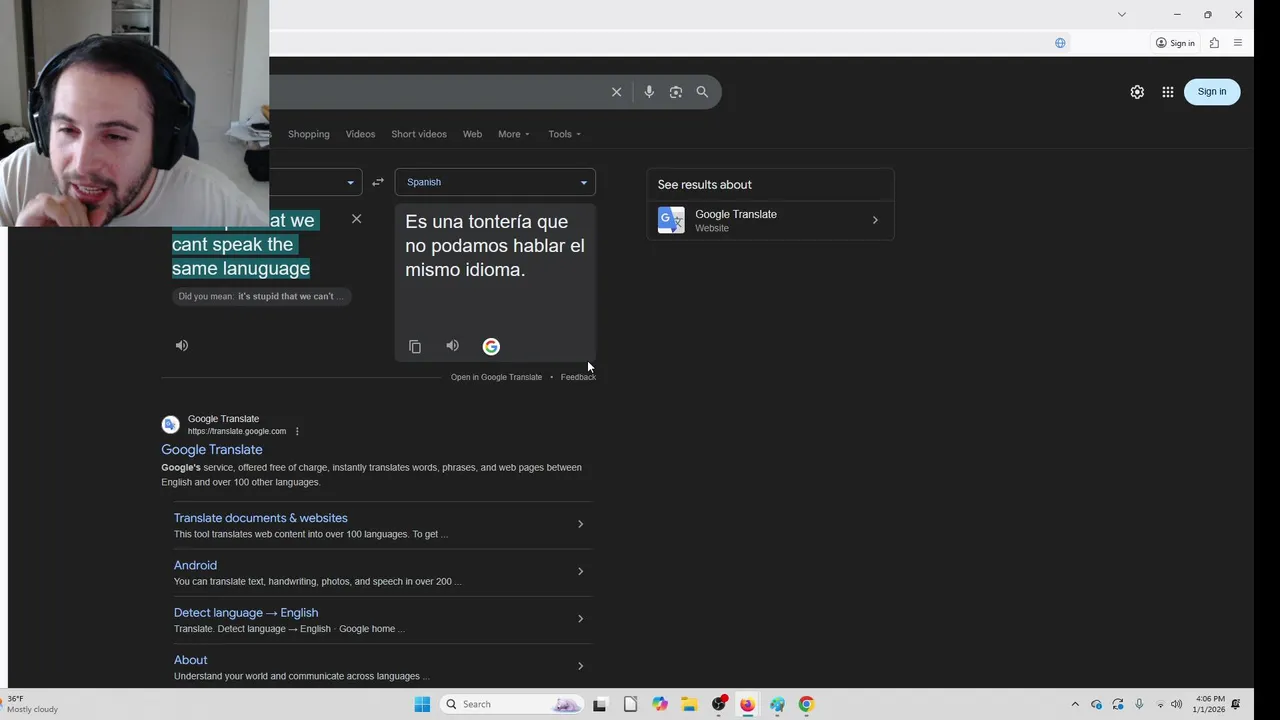Open Google Translate card under See results about
The width and height of the screenshot is (1280, 720).
coord(770,220)
